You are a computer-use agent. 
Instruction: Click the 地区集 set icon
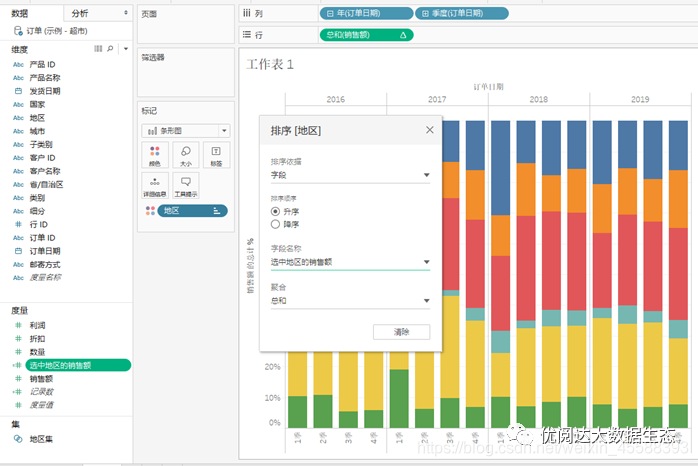(x=18, y=439)
